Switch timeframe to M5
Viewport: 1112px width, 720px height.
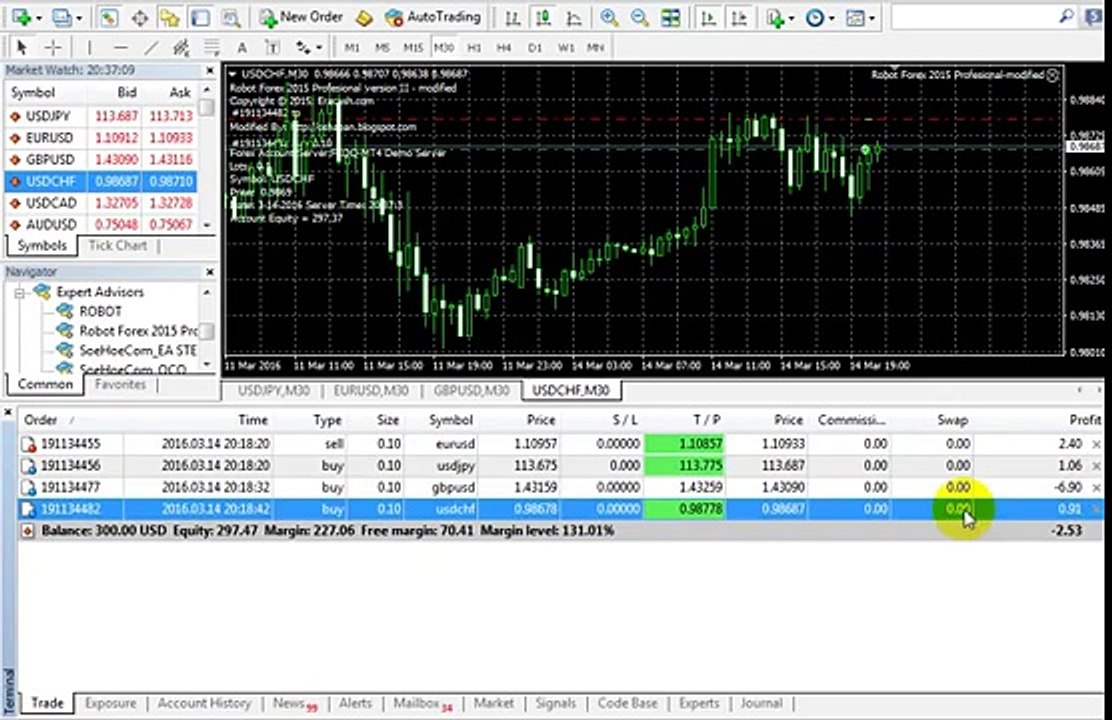[382, 48]
